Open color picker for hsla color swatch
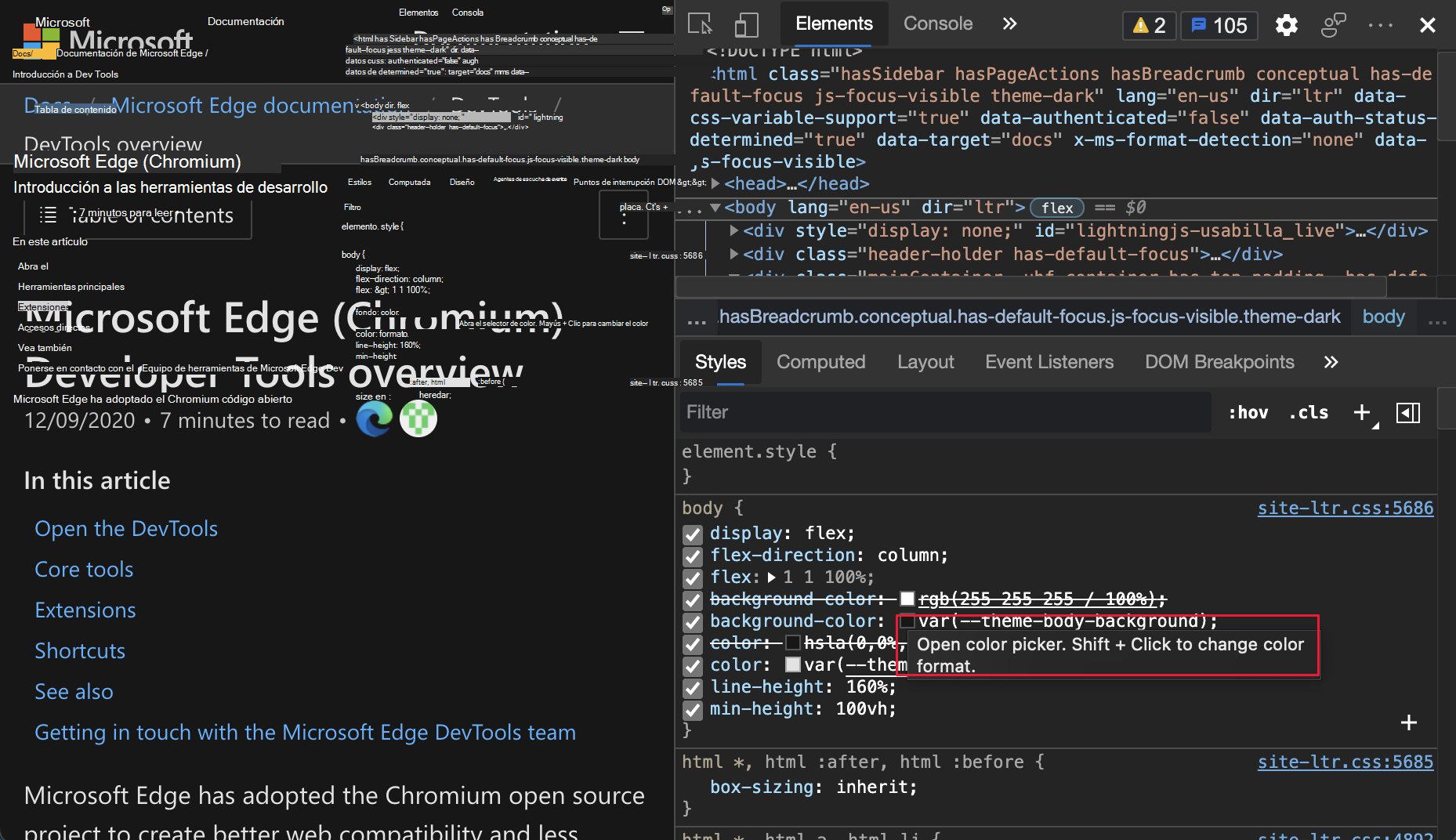Viewport: 1456px width, 840px height. pyautogui.click(x=793, y=643)
